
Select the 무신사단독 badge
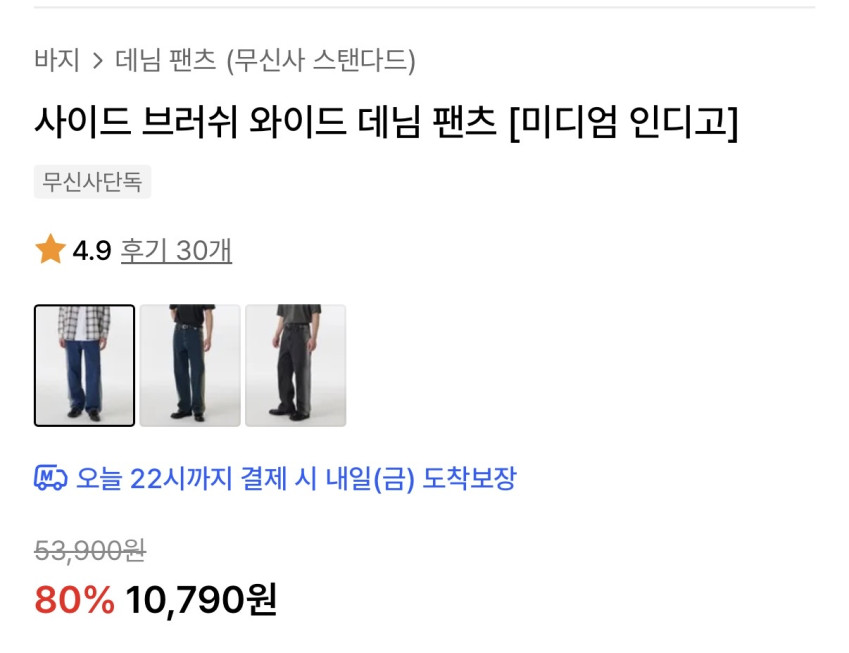[x=92, y=182]
